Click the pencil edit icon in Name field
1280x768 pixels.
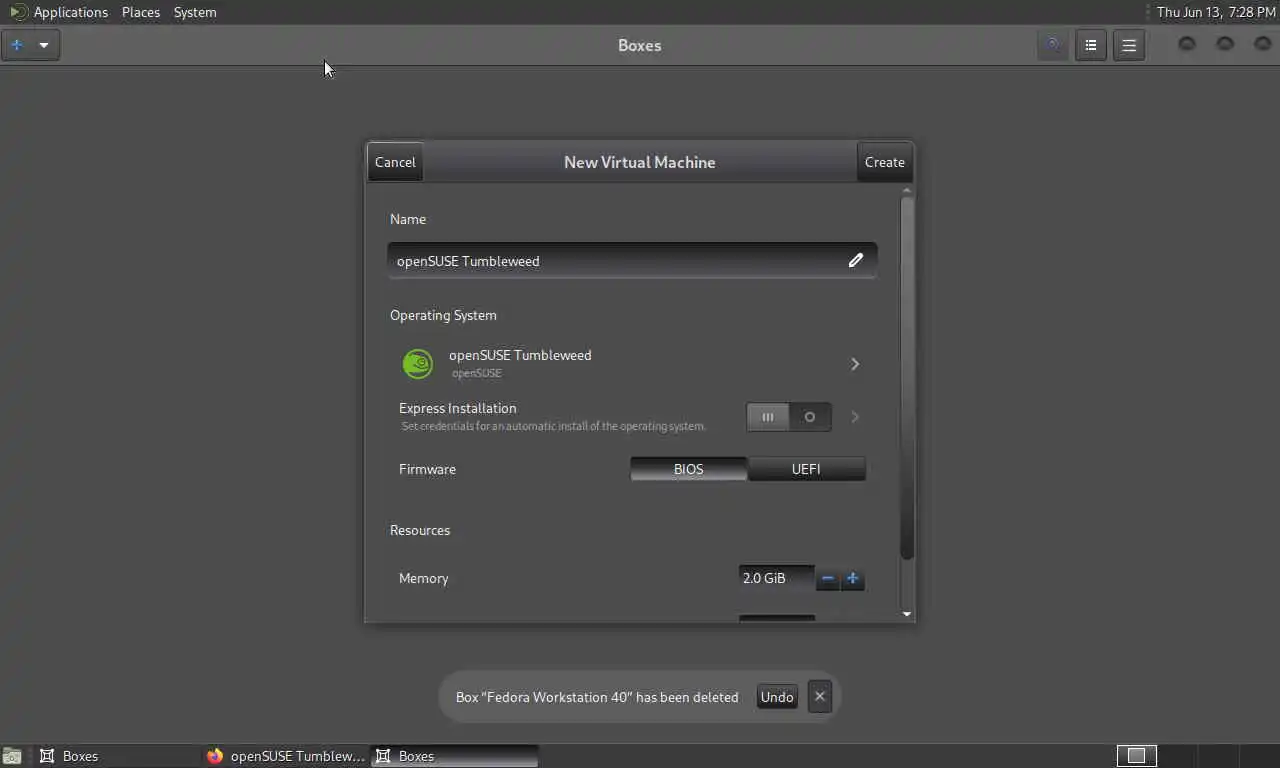point(856,260)
